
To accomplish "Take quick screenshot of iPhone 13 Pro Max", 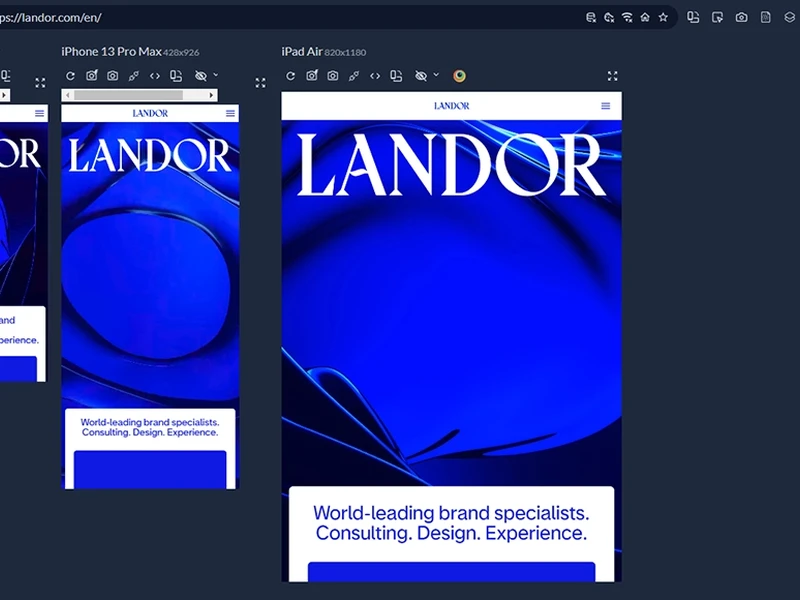I will (92, 76).
